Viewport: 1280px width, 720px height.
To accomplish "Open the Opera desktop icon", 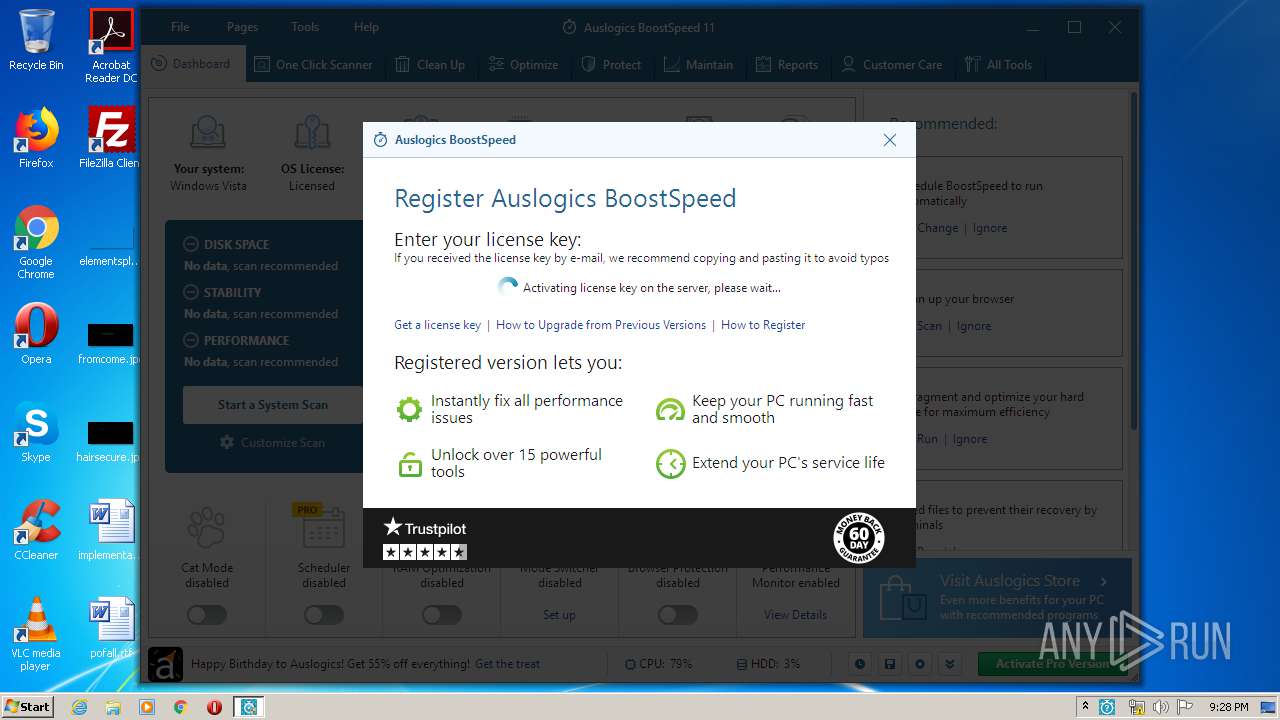I will pos(36,334).
